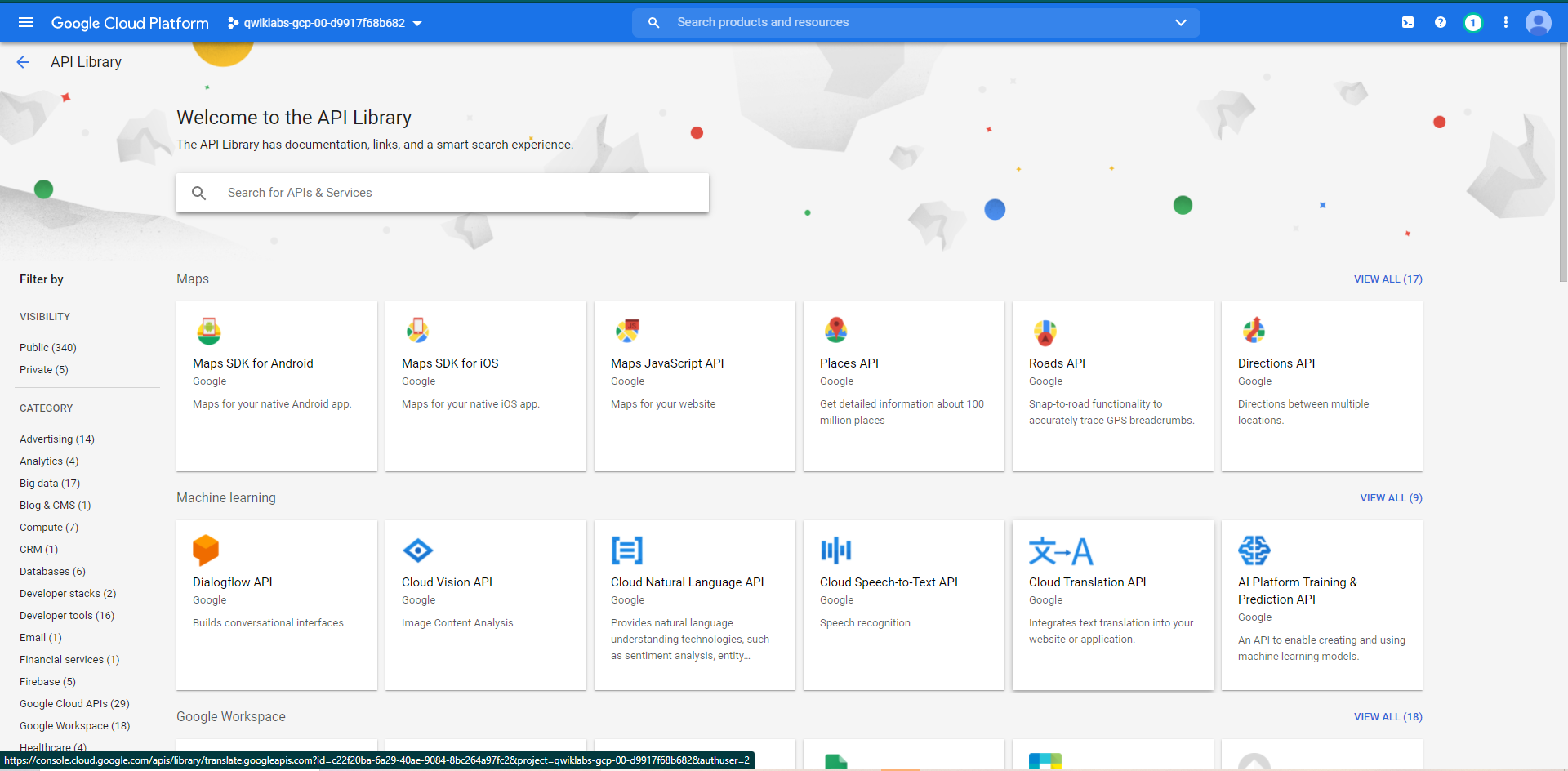Click the magnifier in APIs search box
Screen dimensions: 1568x771
198,193
